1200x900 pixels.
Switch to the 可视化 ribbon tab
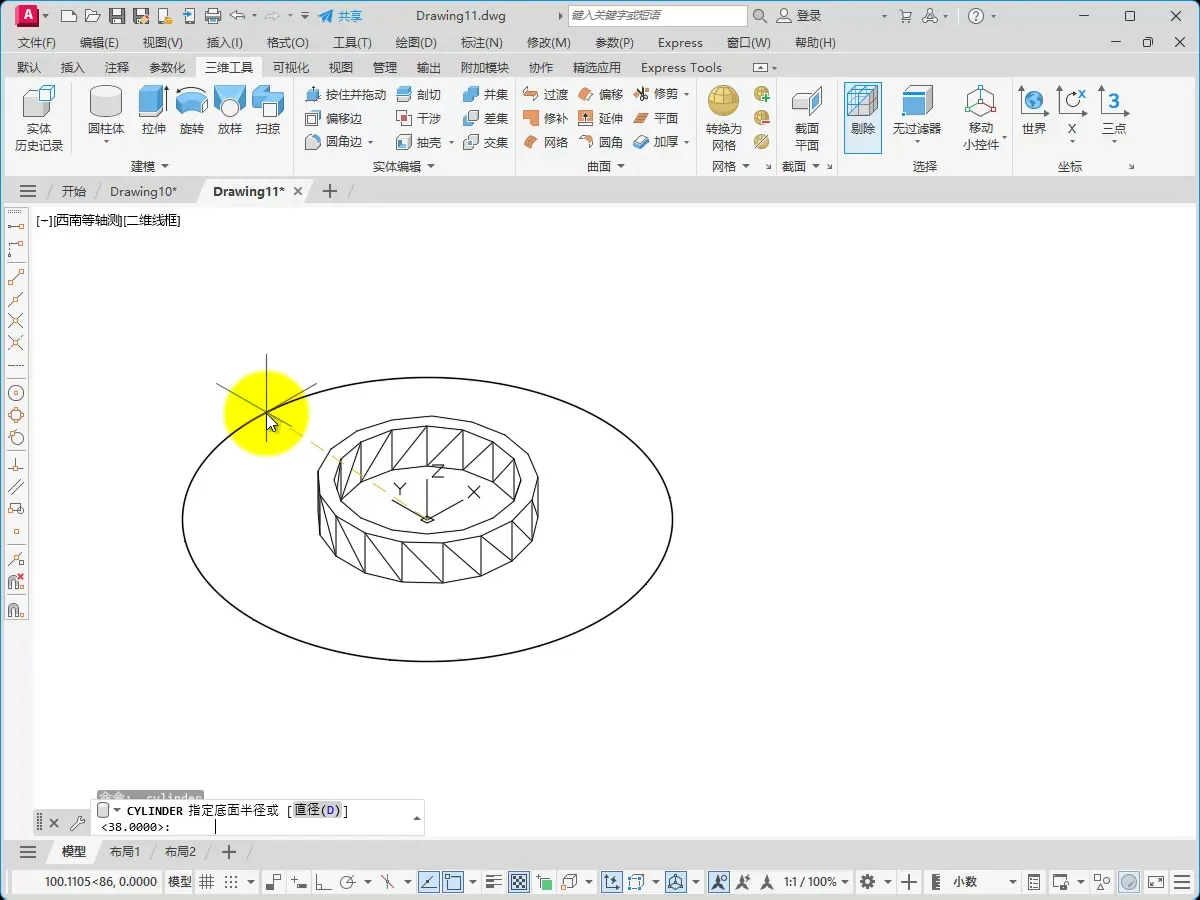coord(291,67)
